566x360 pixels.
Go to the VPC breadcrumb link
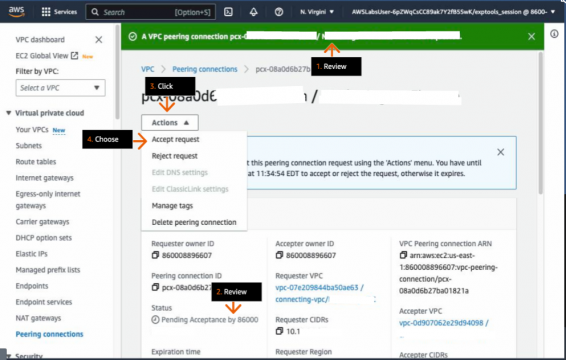click(148, 69)
